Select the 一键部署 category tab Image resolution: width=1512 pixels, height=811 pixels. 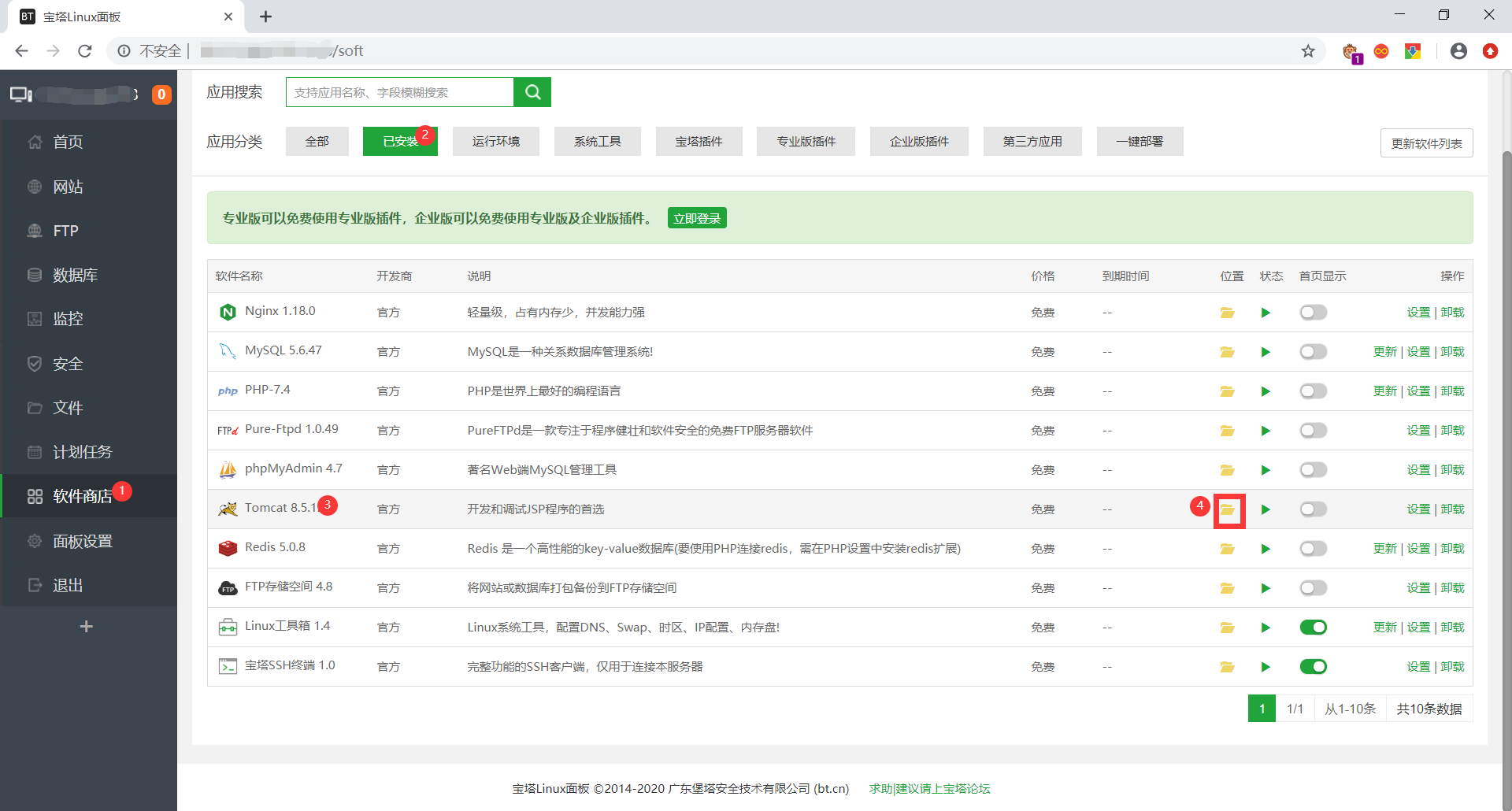pos(1140,142)
